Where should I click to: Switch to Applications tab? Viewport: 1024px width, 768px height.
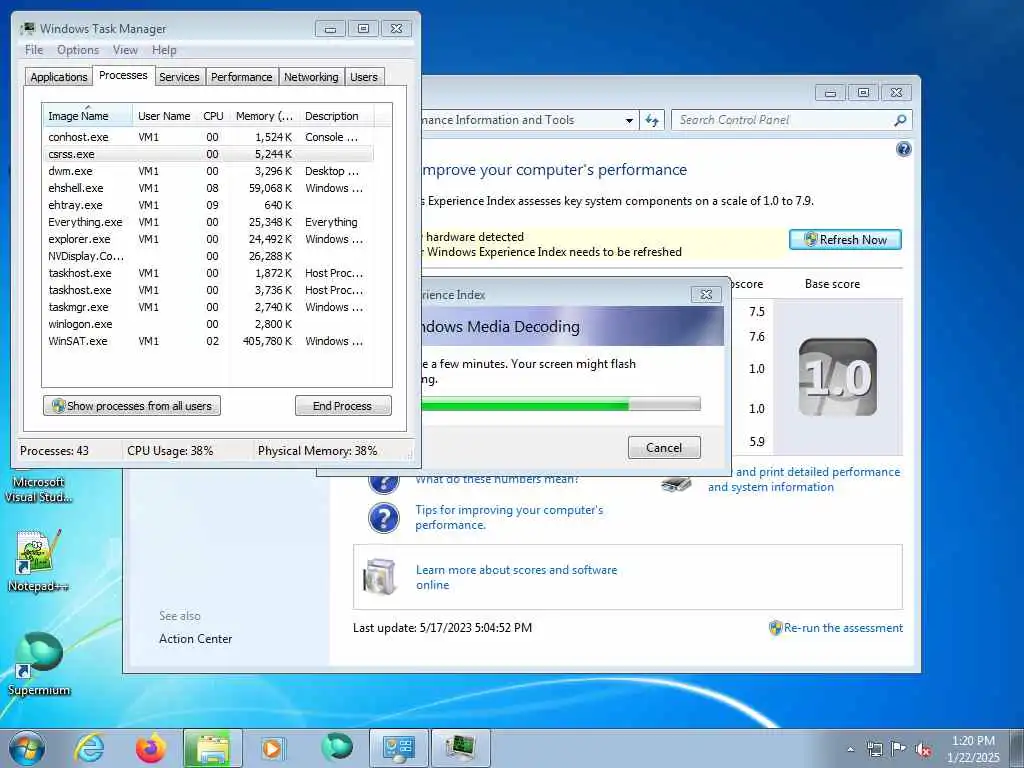pyautogui.click(x=59, y=77)
